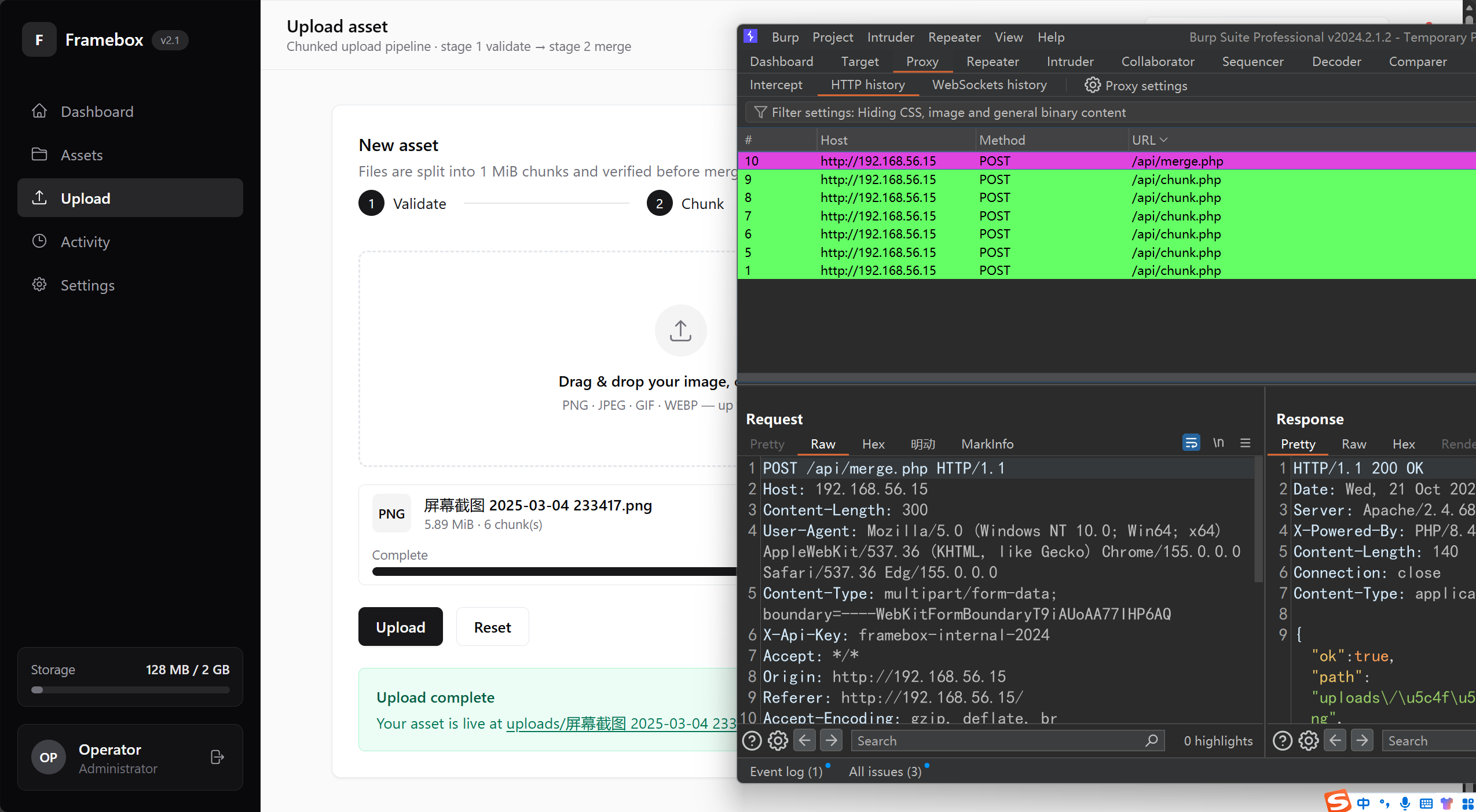Screen dimensions: 1476x812
Task: Toggle the \n non-printable characters button
Action: tap(1218, 443)
